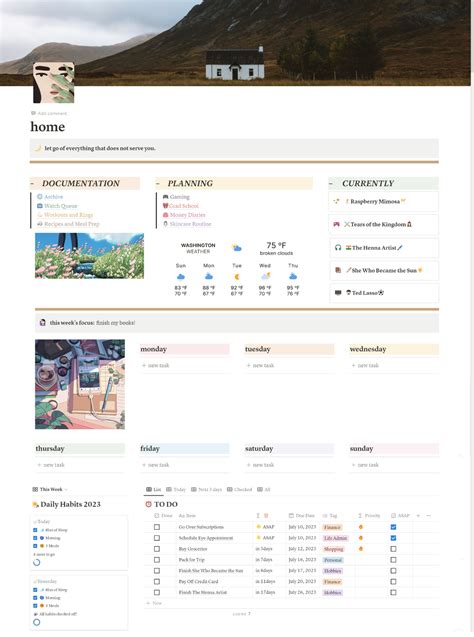Click the Recipes and Meal Prep icon
Viewport: 474px width, 637px height.
click(40, 224)
